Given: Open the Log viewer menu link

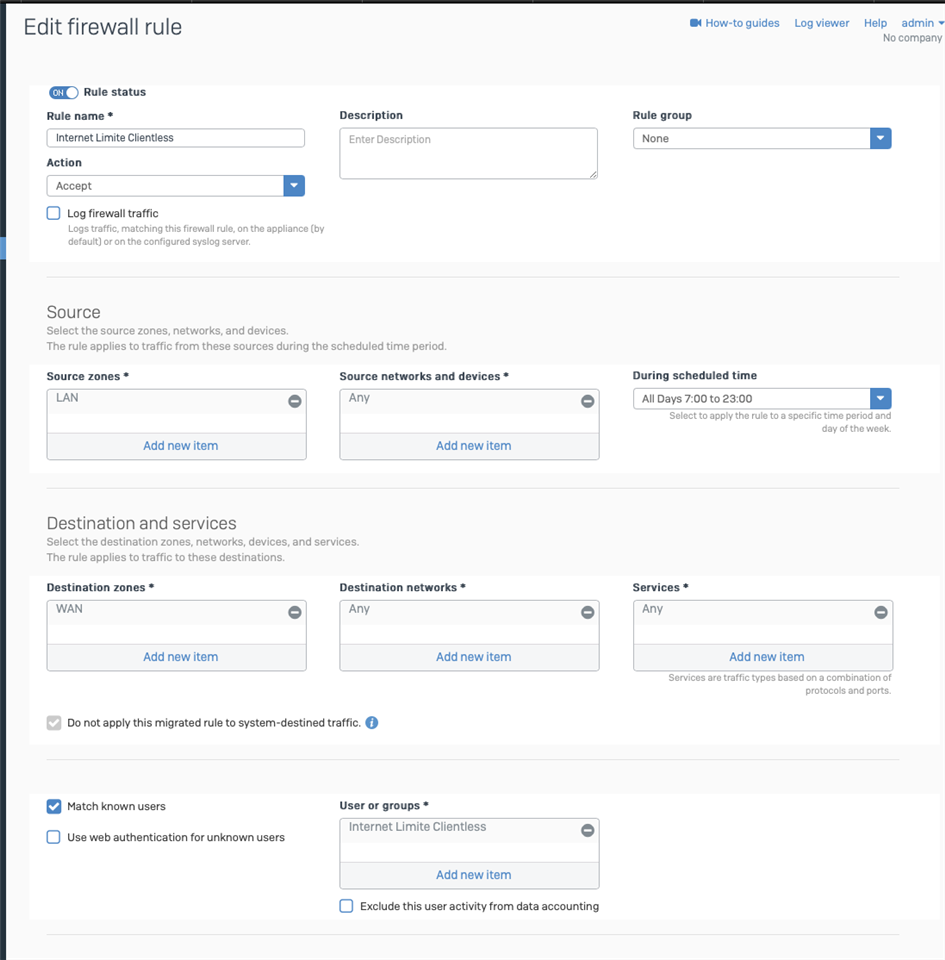Looking at the screenshot, I should 821,23.
